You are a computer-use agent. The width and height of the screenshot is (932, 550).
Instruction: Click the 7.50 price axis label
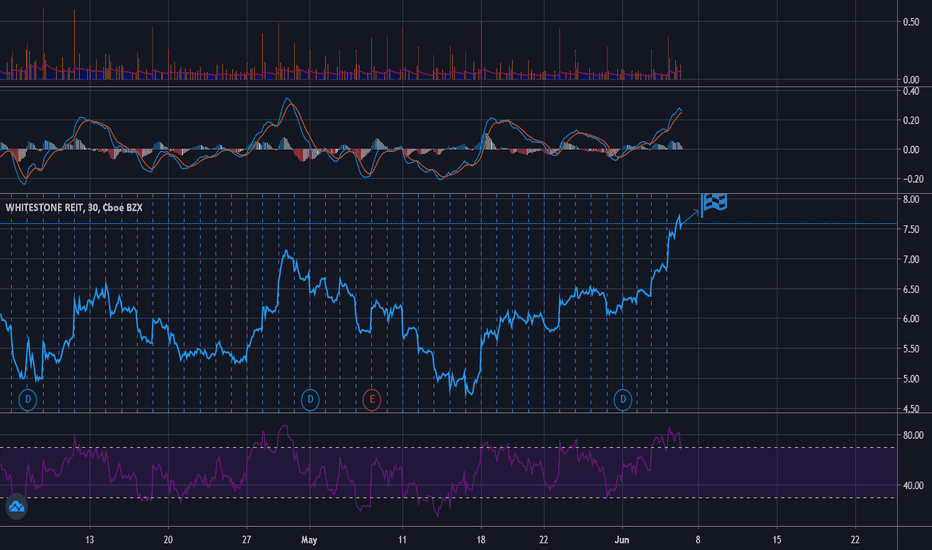click(911, 229)
